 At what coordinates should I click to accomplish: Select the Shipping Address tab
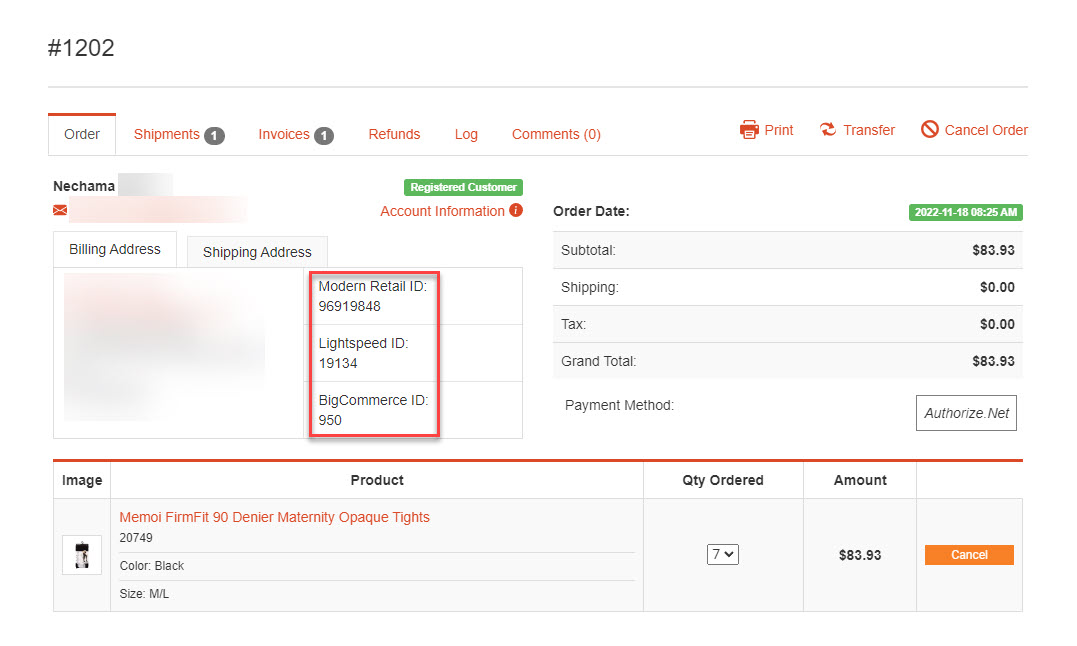coord(257,252)
